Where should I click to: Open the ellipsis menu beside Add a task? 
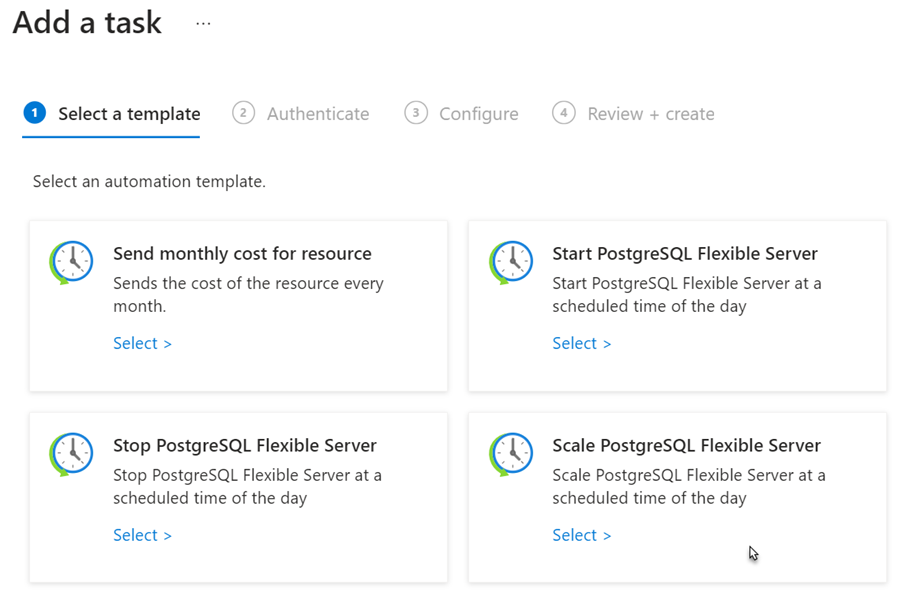(x=203, y=24)
